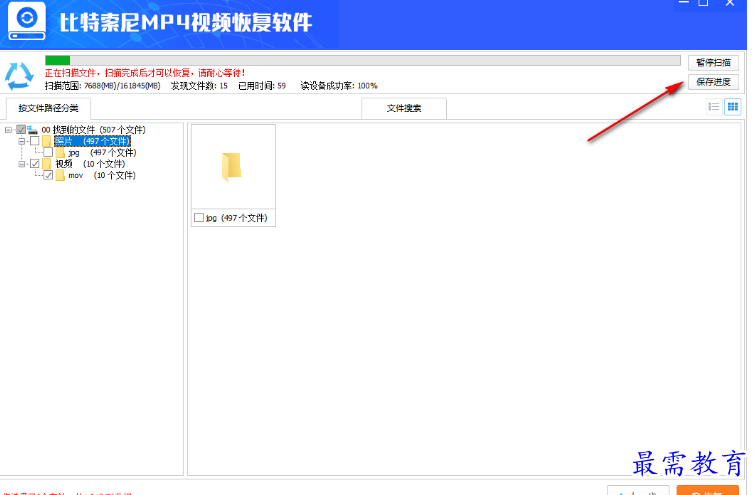Click the 暂停扫描 button
Viewport: 754px width, 495px height.
click(x=713, y=63)
